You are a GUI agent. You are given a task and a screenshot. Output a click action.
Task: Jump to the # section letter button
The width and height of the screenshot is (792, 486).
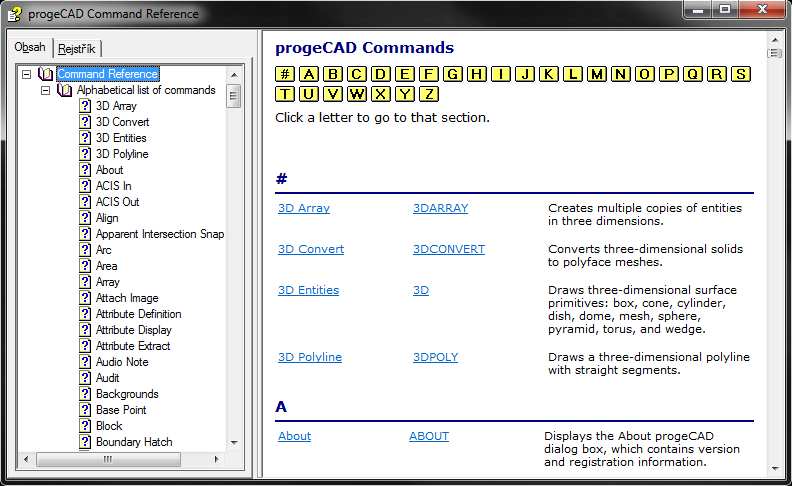tap(285, 74)
